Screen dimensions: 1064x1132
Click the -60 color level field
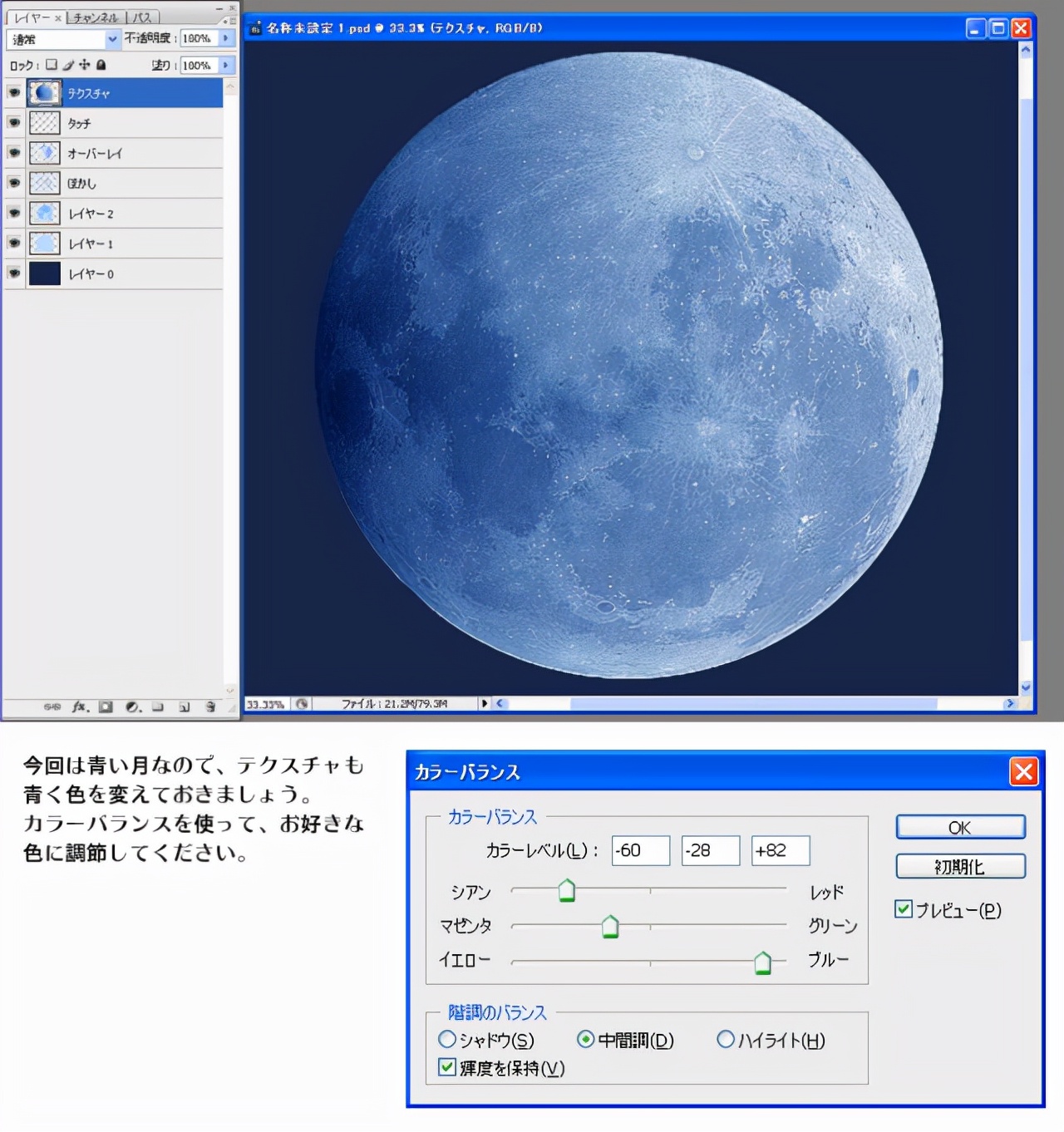tap(641, 850)
